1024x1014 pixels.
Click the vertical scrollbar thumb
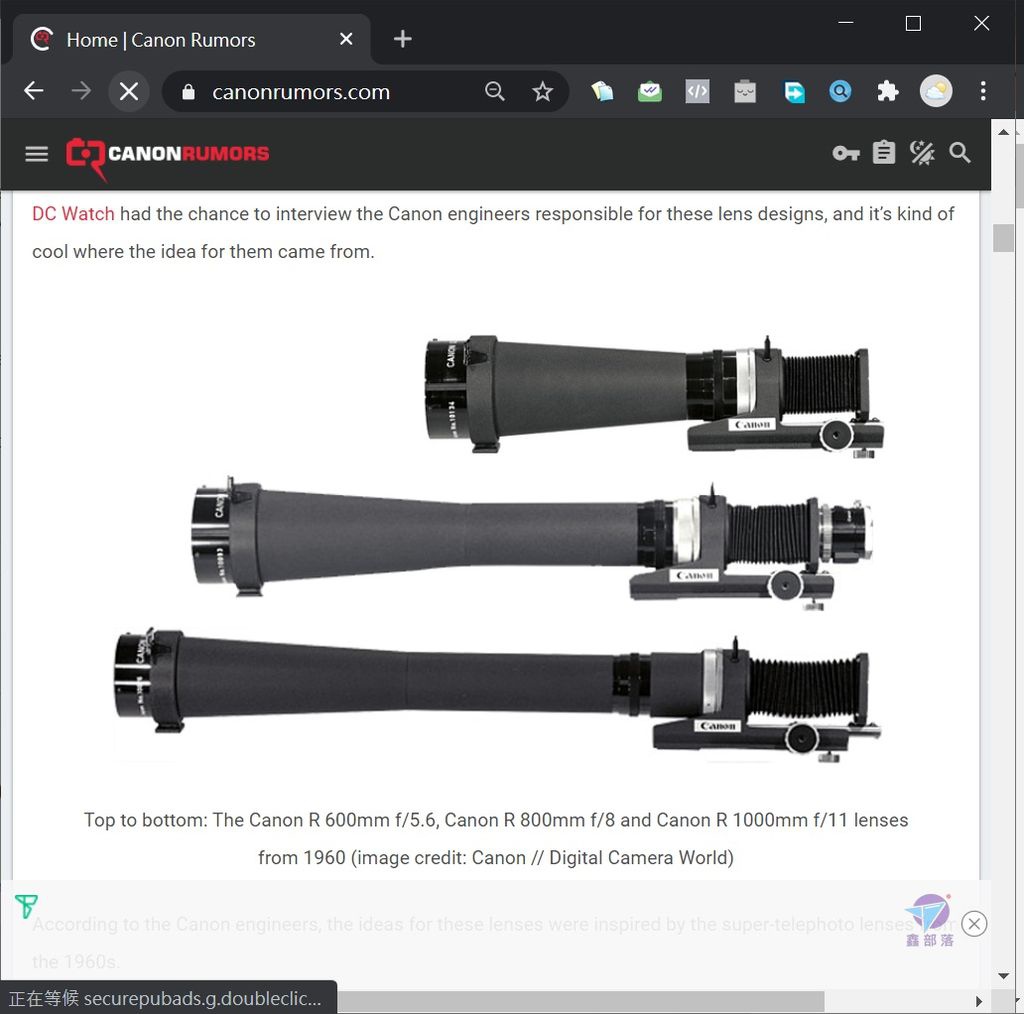(x=1003, y=238)
